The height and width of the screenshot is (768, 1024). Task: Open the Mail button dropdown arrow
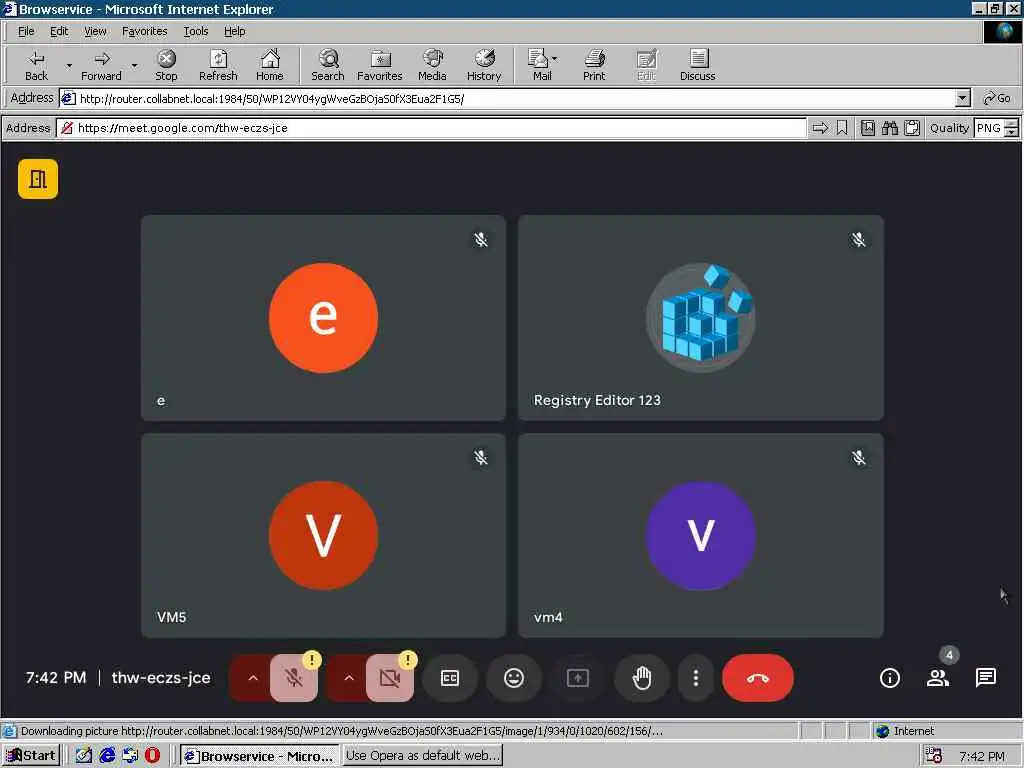(x=554, y=59)
